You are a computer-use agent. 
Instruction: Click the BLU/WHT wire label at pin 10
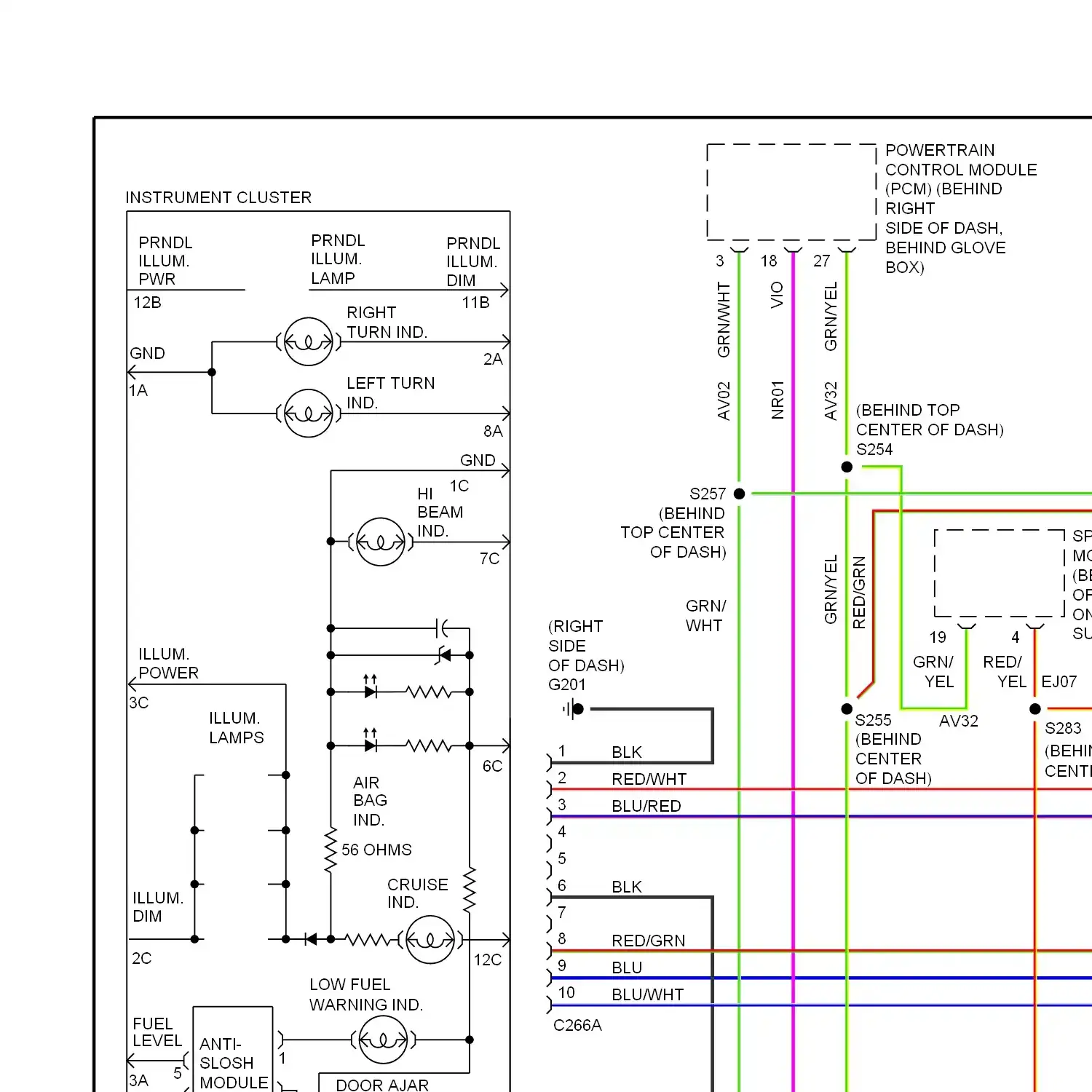[647, 994]
